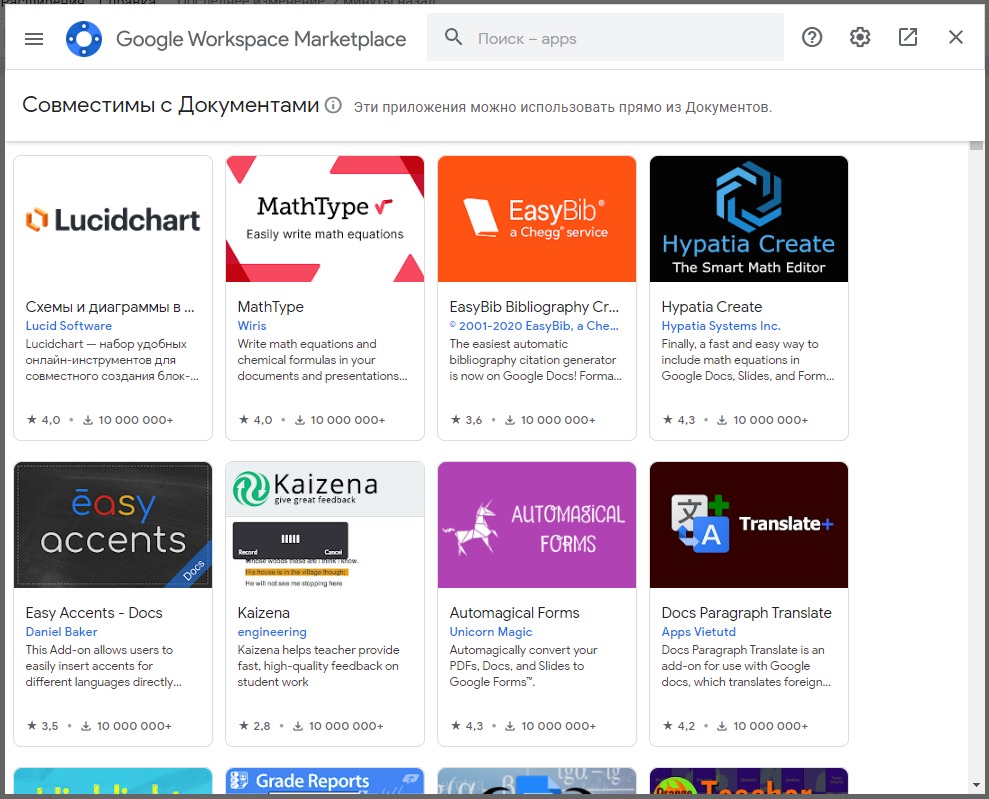Click the EasyBib 3,6 star rating
Image resolution: width=989 pixels, height=799 pixels.
click(x=466, y=420)
